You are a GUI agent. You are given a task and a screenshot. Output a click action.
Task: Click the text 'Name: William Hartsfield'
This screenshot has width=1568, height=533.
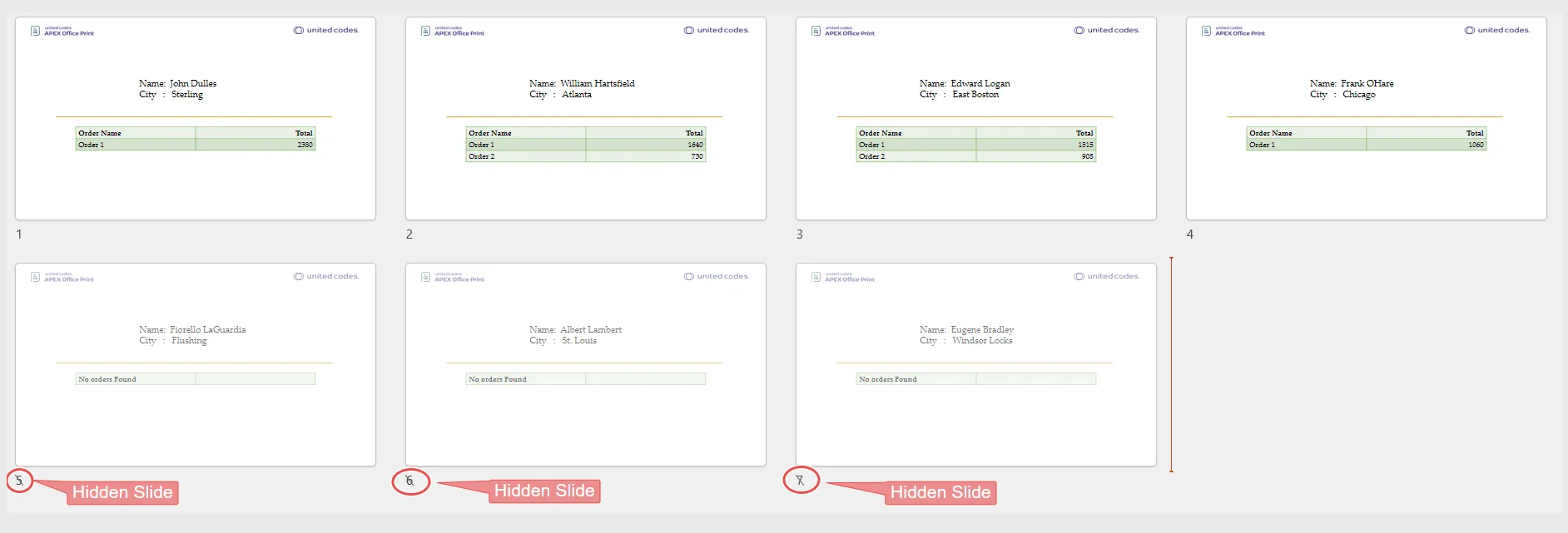(582, 83)
